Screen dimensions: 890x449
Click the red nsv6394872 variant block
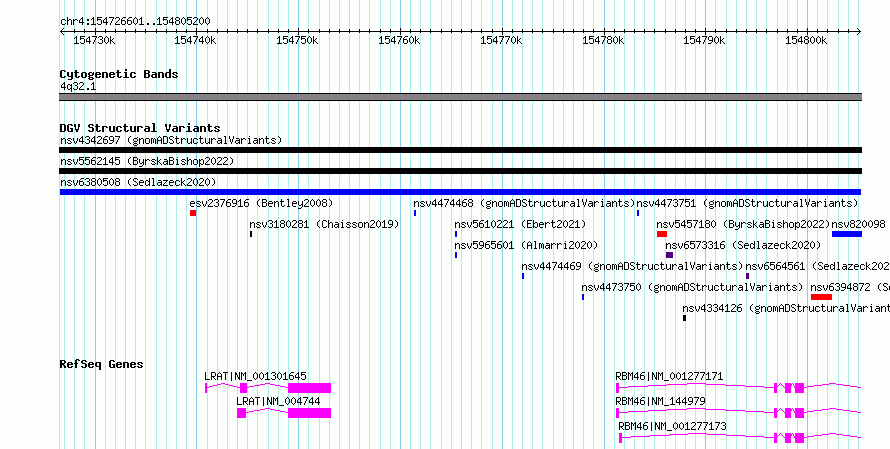point(821,297)
